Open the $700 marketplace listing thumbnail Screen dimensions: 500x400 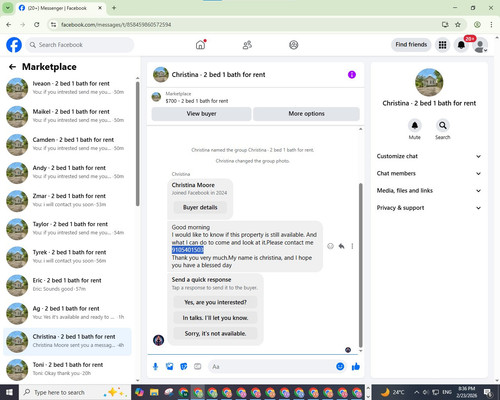(x=156, y=97)
